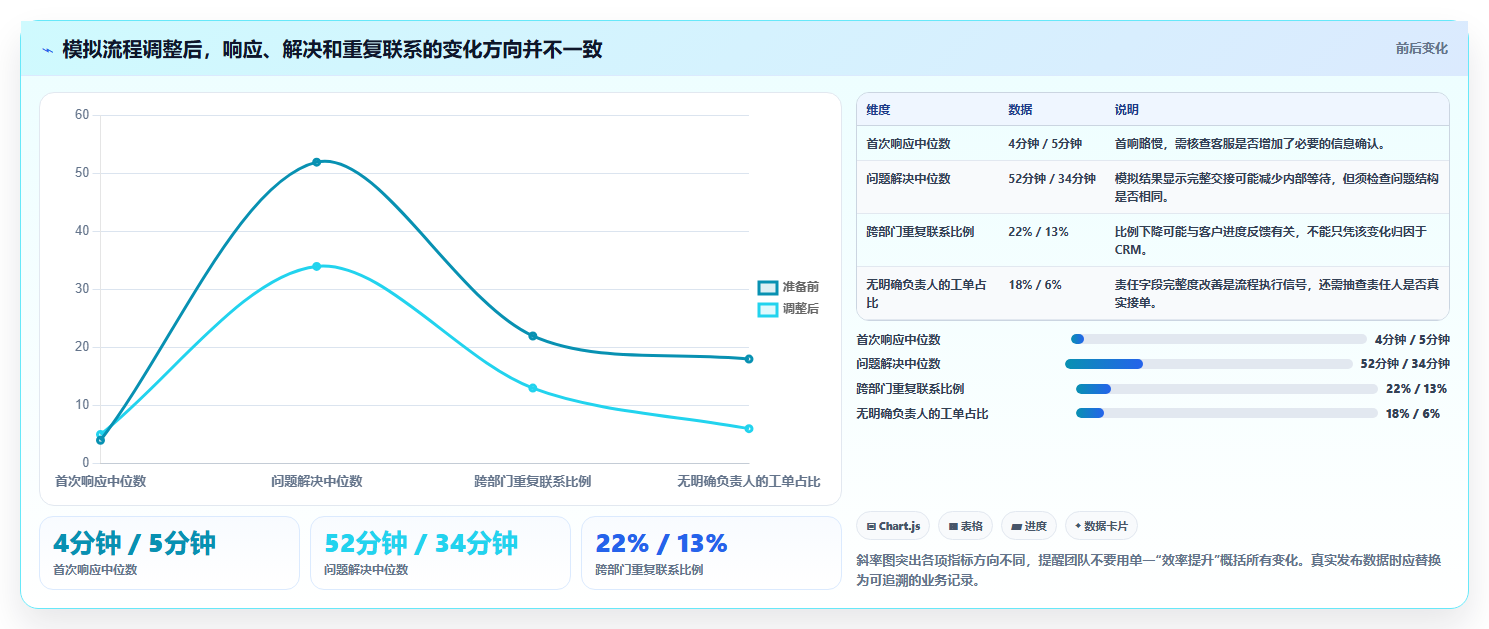
Task: Click the 维度 table column header
Action: (x=878, y=110)
